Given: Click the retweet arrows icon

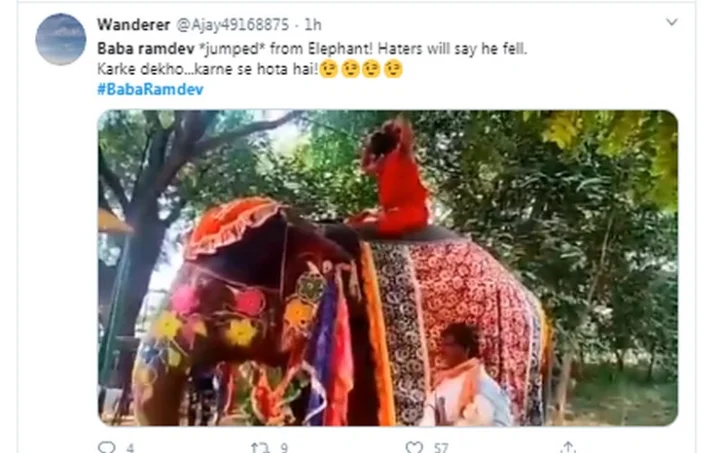Looking at the screenshot, I should (260, 447).
